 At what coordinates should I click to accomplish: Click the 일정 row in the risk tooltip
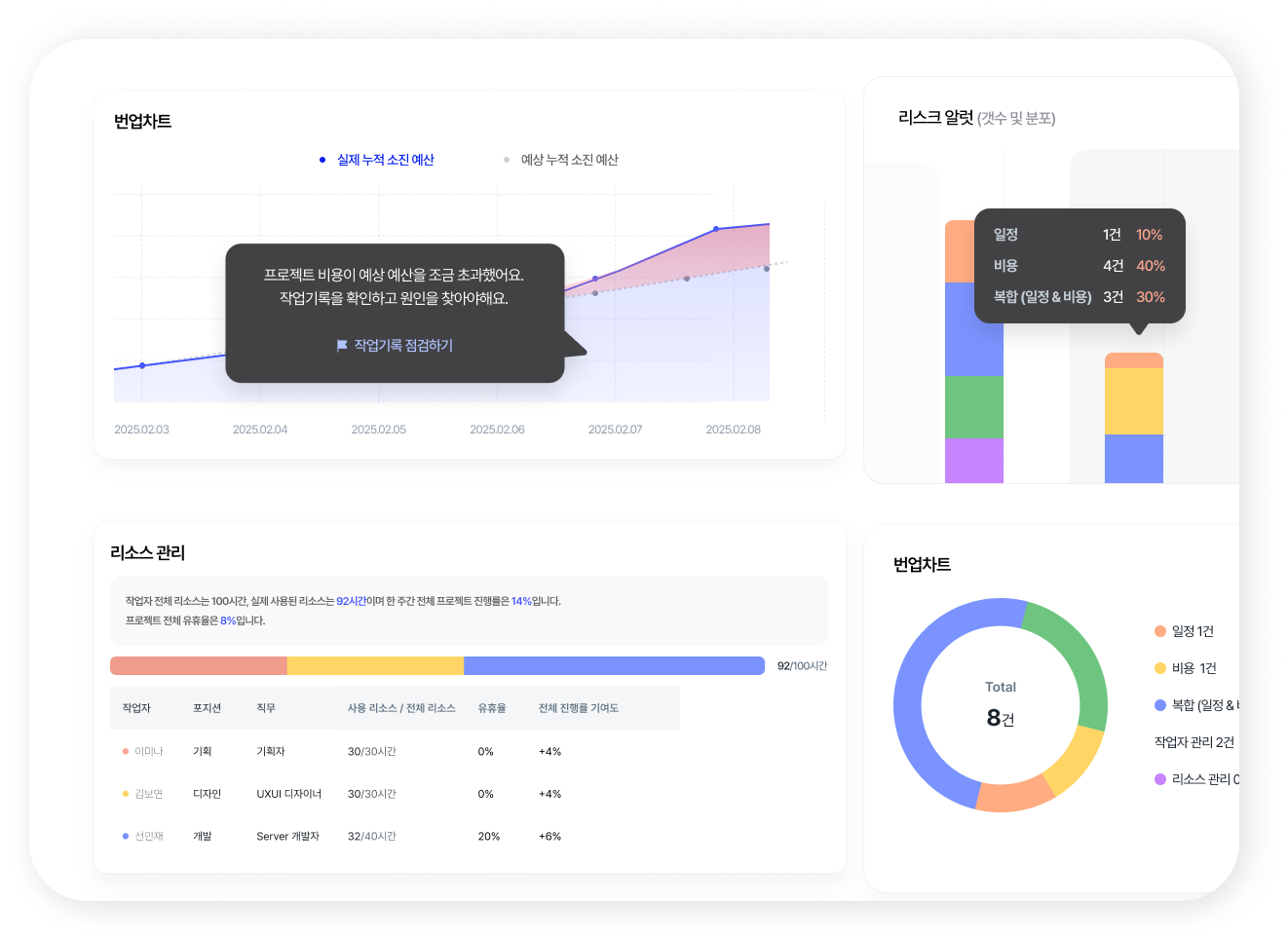click(1079, 235)
